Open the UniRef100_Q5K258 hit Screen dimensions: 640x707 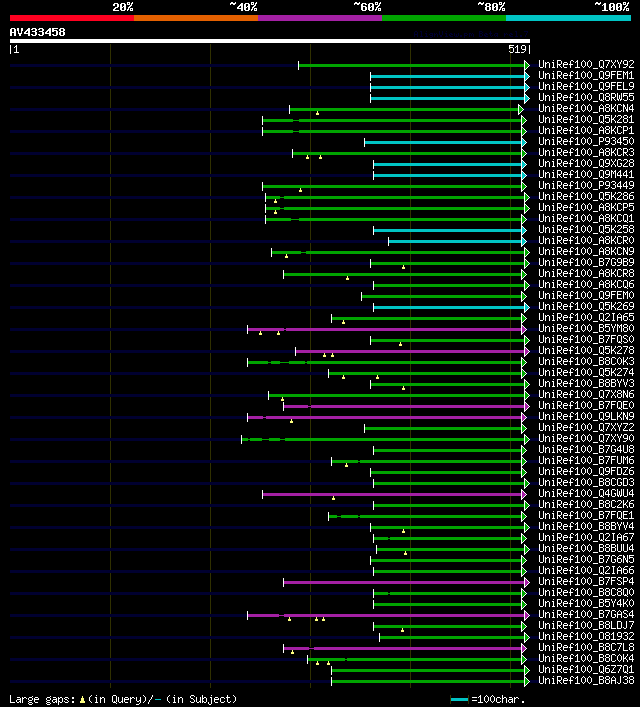tap(586, 230)
